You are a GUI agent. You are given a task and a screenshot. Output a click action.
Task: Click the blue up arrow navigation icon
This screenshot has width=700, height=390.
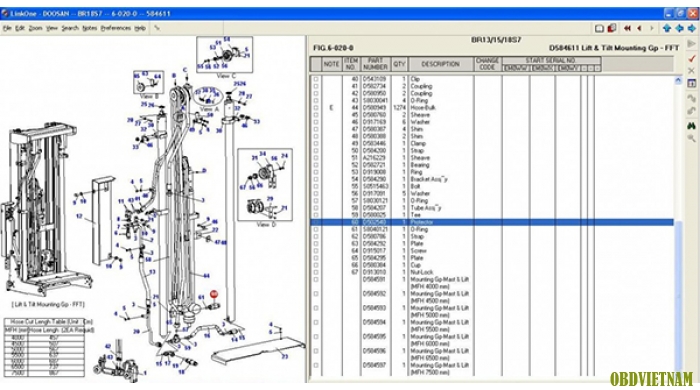coord(667,28)
